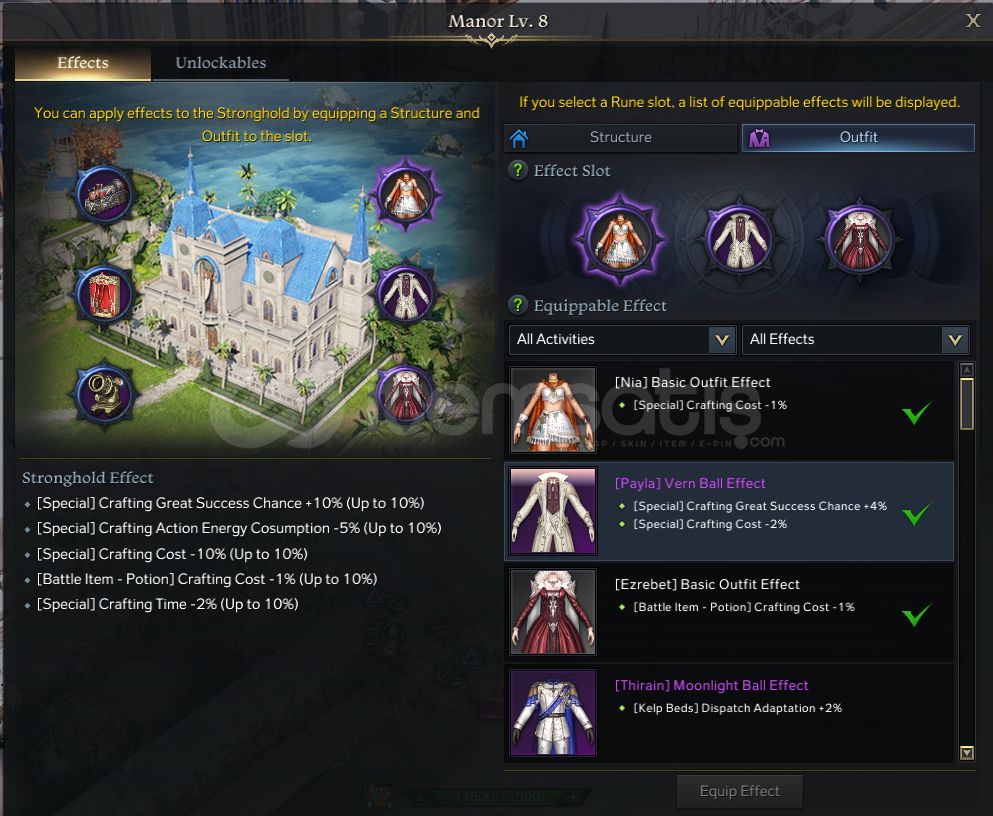This screenshot has height=816, width=993.
Task: Toggle the Payla Vern Ball Effect checkmark
Action: pyautogui.click(x=916, y=513)
